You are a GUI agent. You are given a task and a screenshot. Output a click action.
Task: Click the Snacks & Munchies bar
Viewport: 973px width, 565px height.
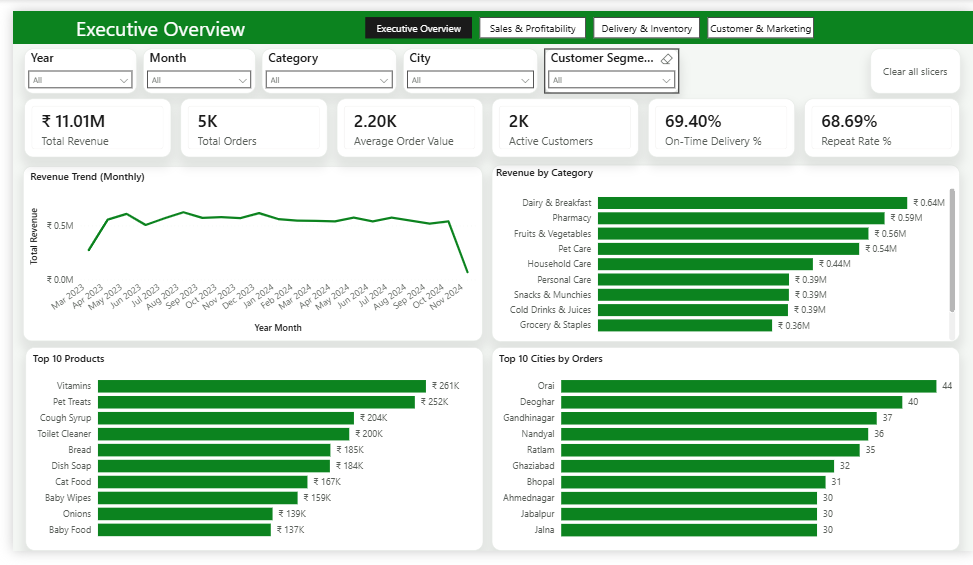pyautogui.click(x=693, y=295)
